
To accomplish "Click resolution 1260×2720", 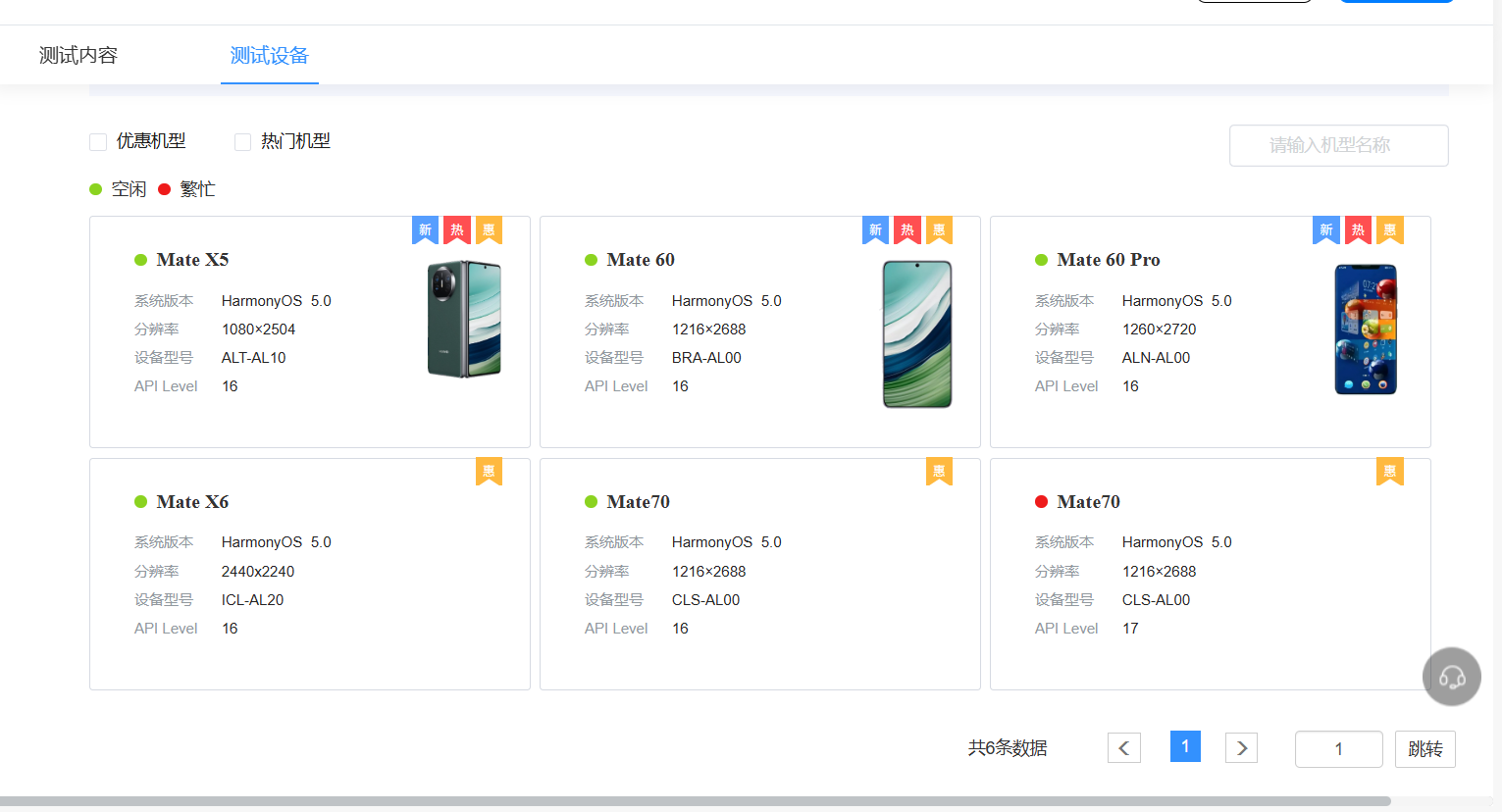I will (x=1159, y=330).
